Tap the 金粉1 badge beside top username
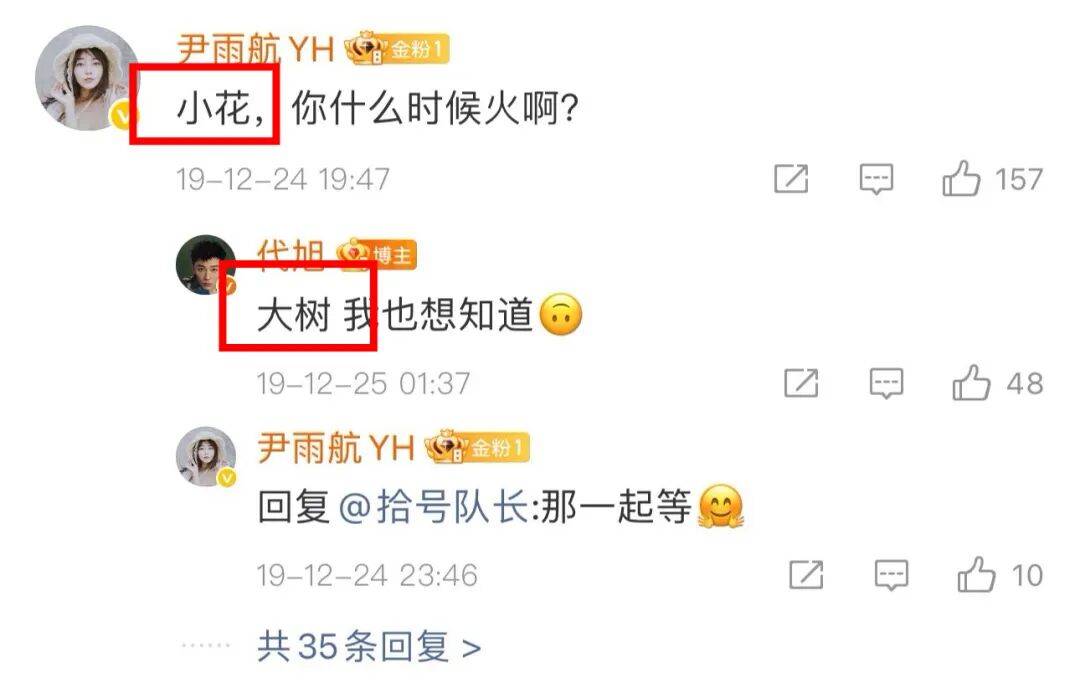 (397, 49)
